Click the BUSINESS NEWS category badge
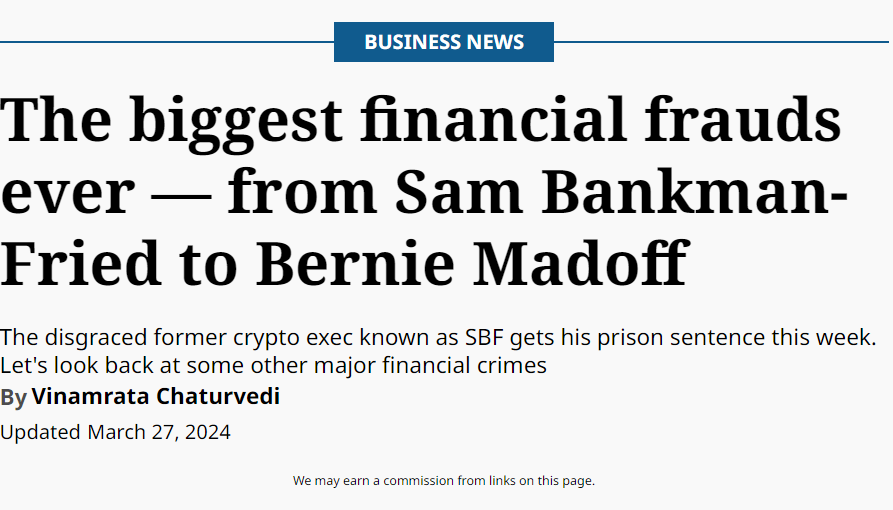Screen dimensions: 893x510 point(443,42)
